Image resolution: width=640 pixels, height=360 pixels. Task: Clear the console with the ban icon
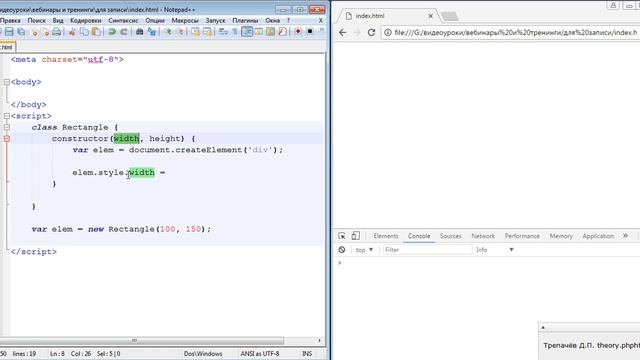click(x=342, y=249)
